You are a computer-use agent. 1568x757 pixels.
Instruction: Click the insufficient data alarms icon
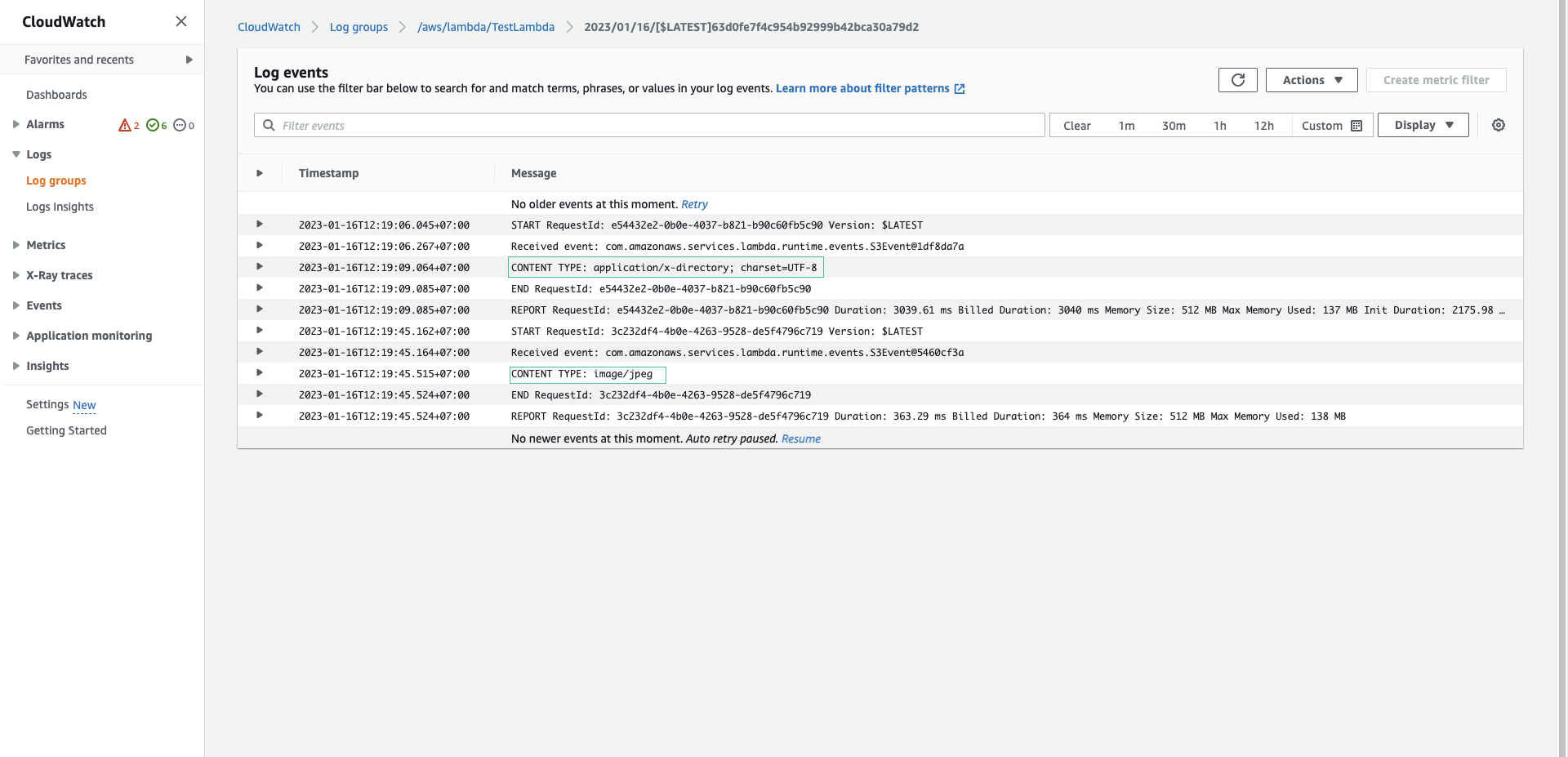[180, 125]
